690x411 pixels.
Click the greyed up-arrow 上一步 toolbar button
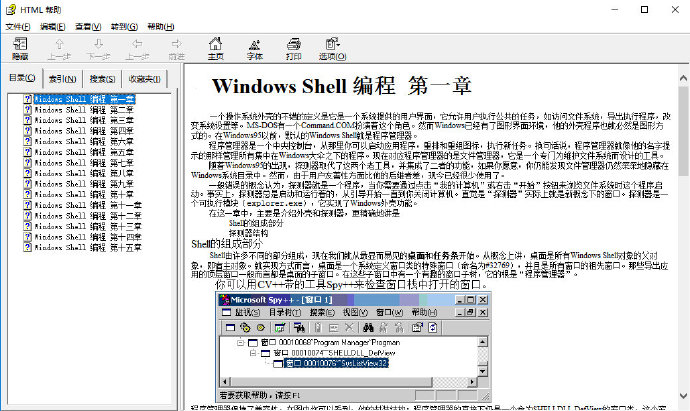click(59, 48)
